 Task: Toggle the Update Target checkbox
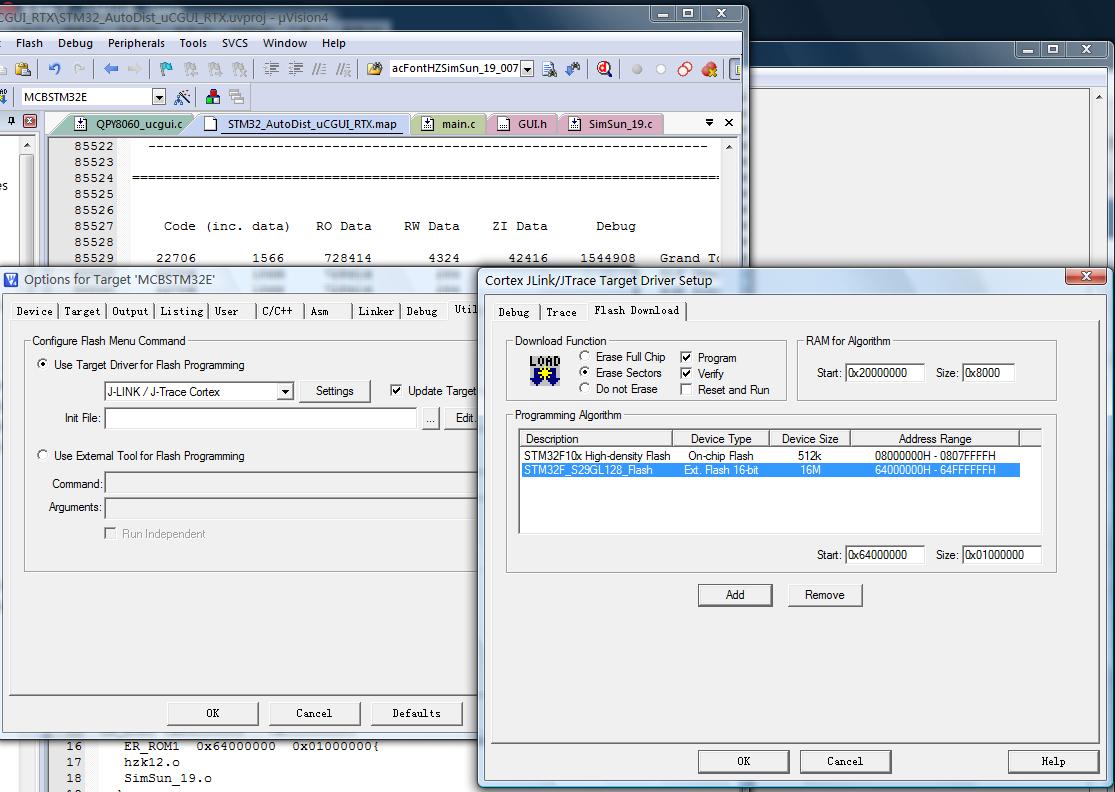click(396, 390)
